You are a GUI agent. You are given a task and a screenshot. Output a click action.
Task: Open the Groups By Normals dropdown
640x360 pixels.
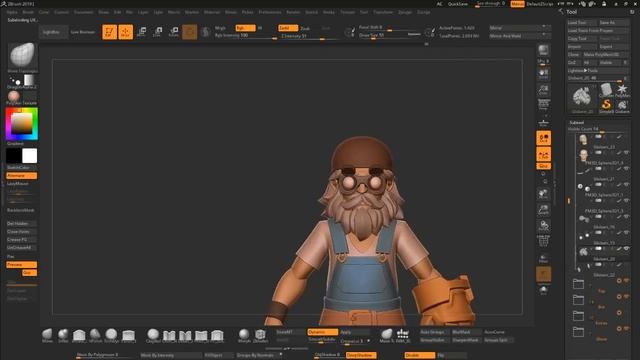pyautogui.click(x=259, y=356)
